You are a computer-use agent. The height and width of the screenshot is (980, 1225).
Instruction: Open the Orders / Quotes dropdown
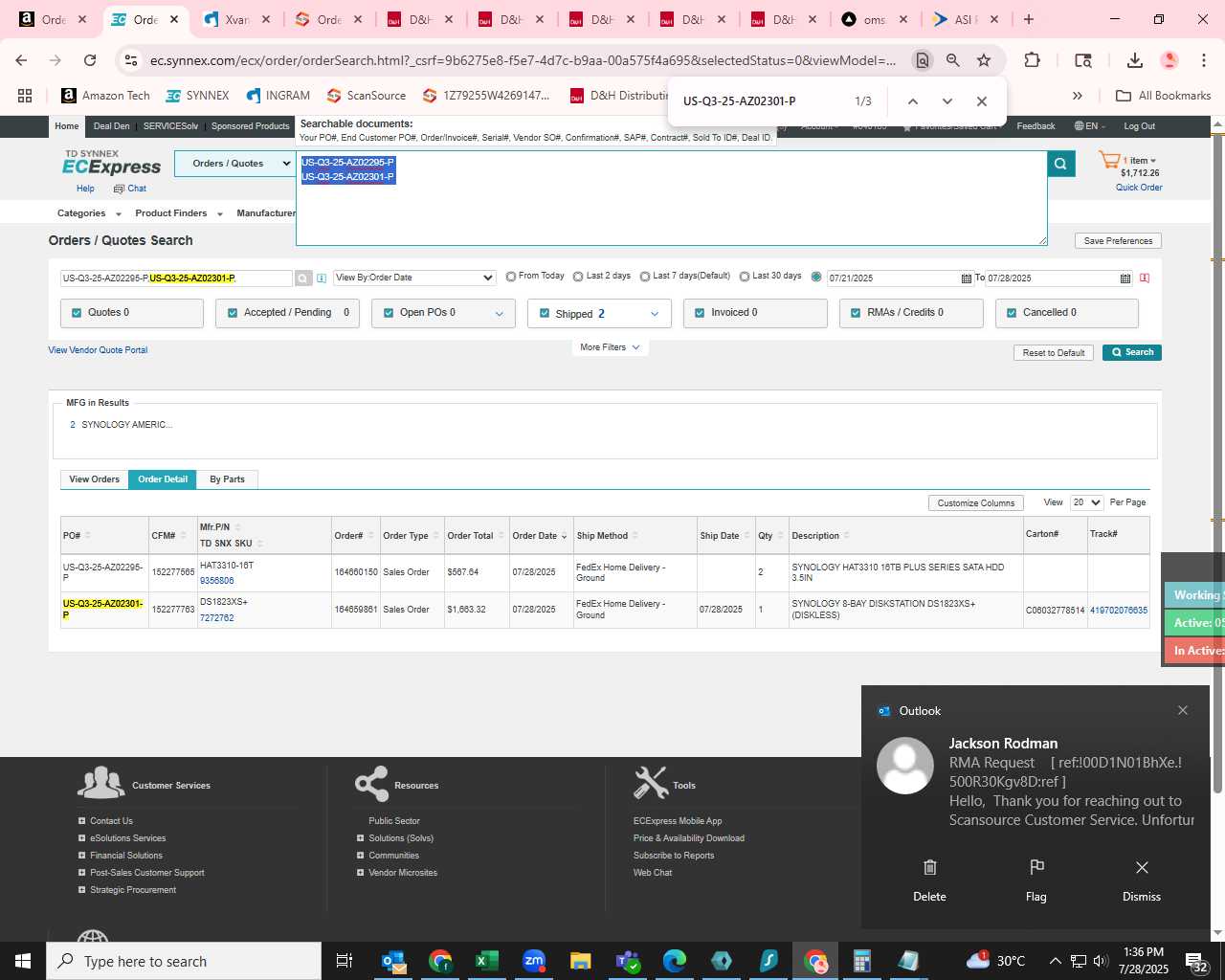coord(235,164)
